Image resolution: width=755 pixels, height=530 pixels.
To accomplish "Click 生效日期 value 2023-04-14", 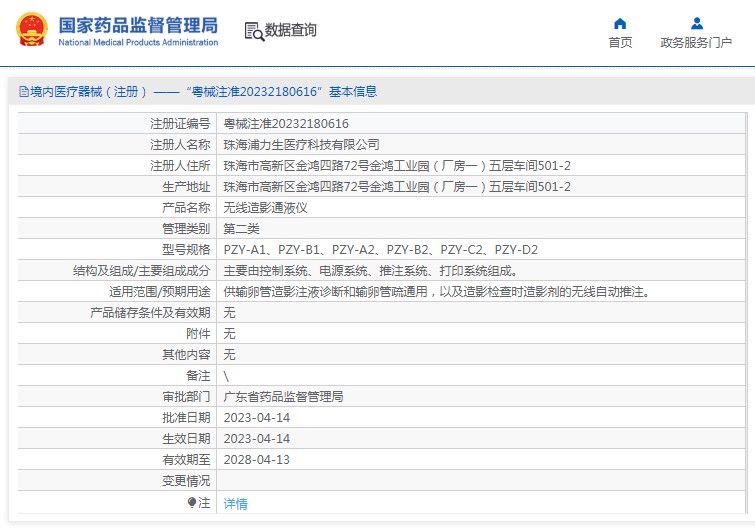I will pos(257,439).
